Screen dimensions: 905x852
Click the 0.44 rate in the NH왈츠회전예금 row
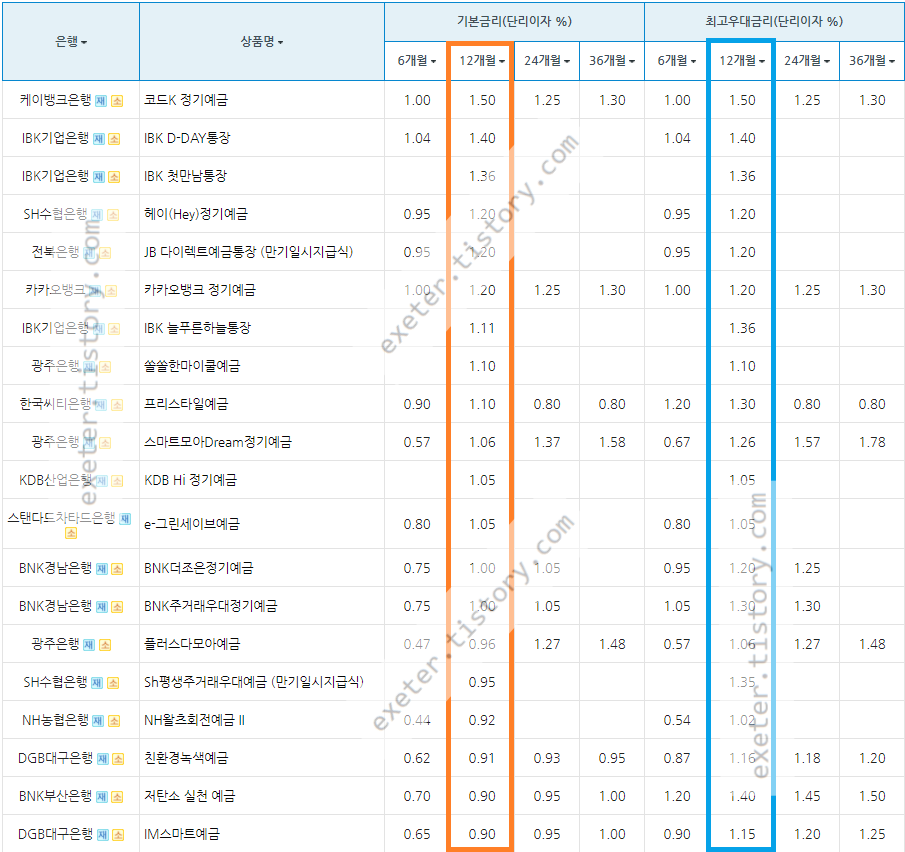tap(417, 720)
